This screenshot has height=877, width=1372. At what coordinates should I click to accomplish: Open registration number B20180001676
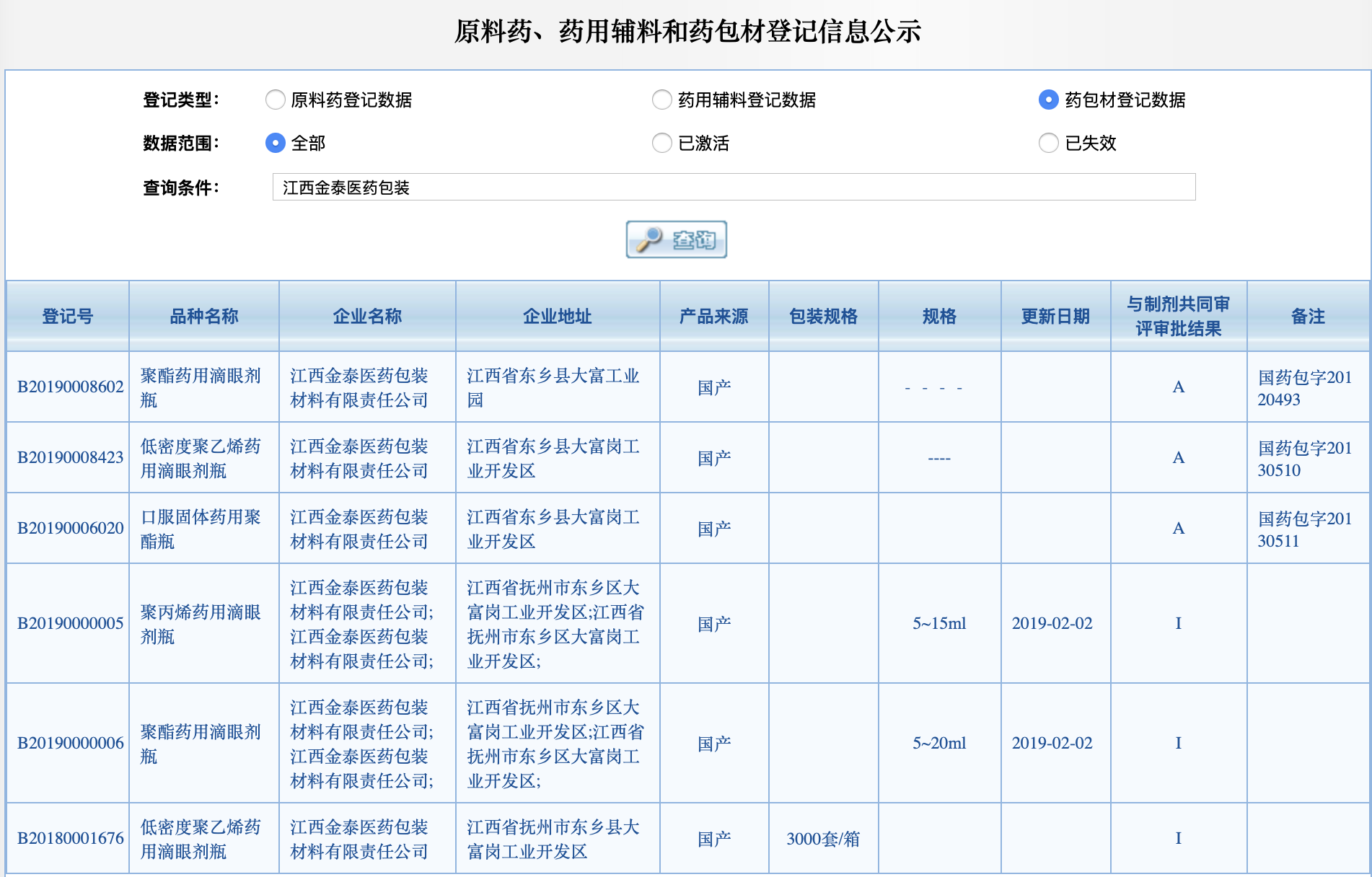pyautogui.click(x=71, y=838)
